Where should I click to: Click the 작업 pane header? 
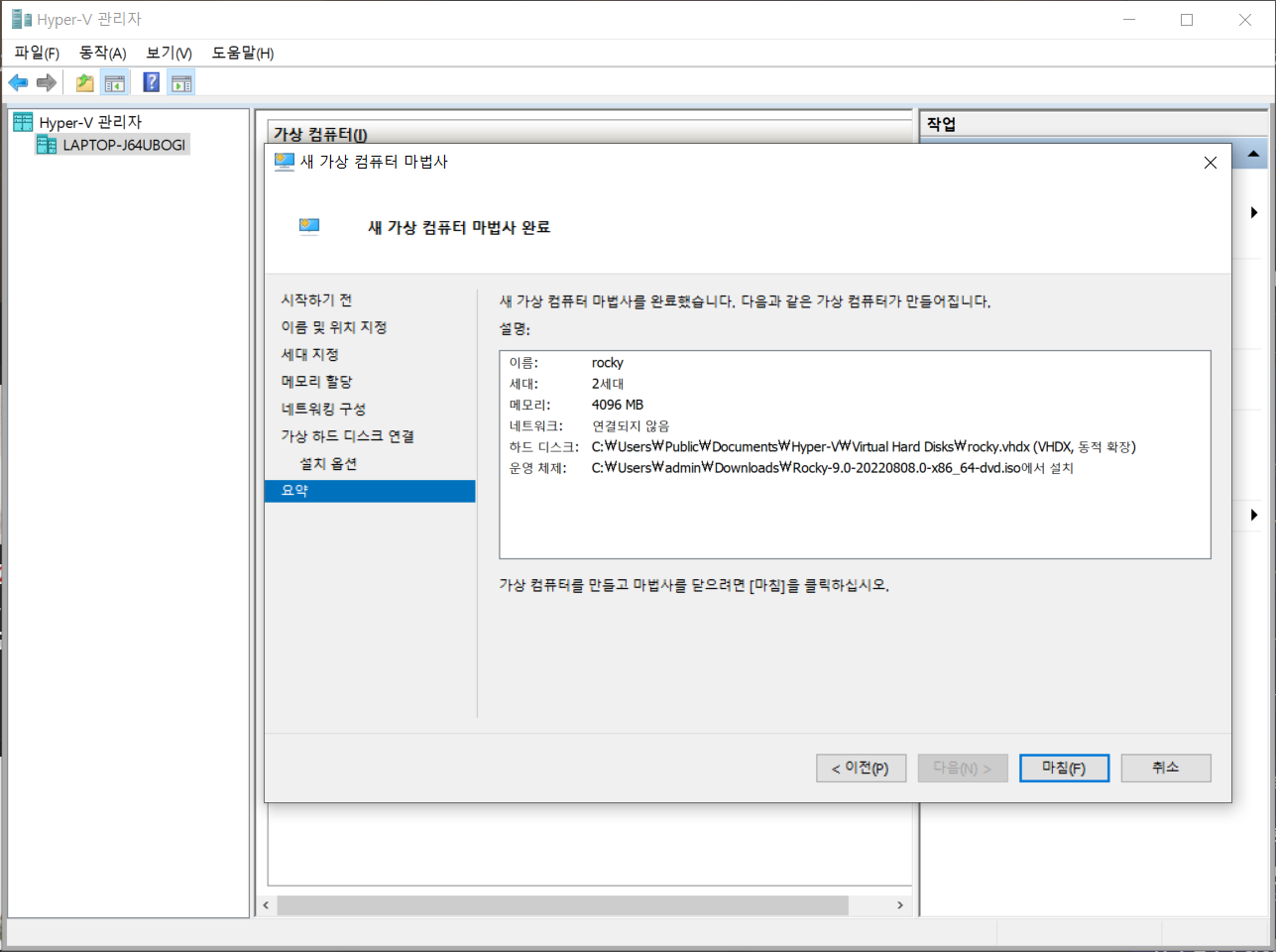click(941, 124)
